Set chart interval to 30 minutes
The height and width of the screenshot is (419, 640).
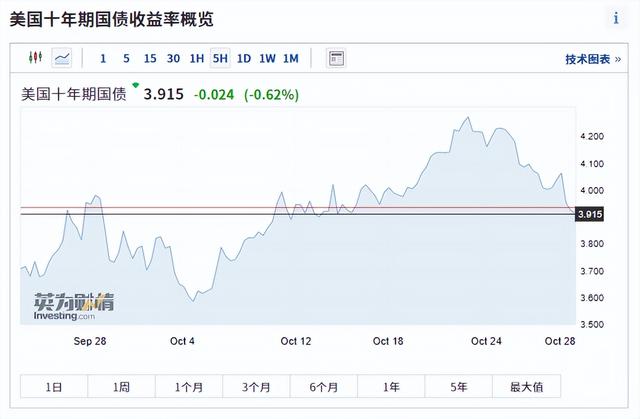(x=173, y=59)
